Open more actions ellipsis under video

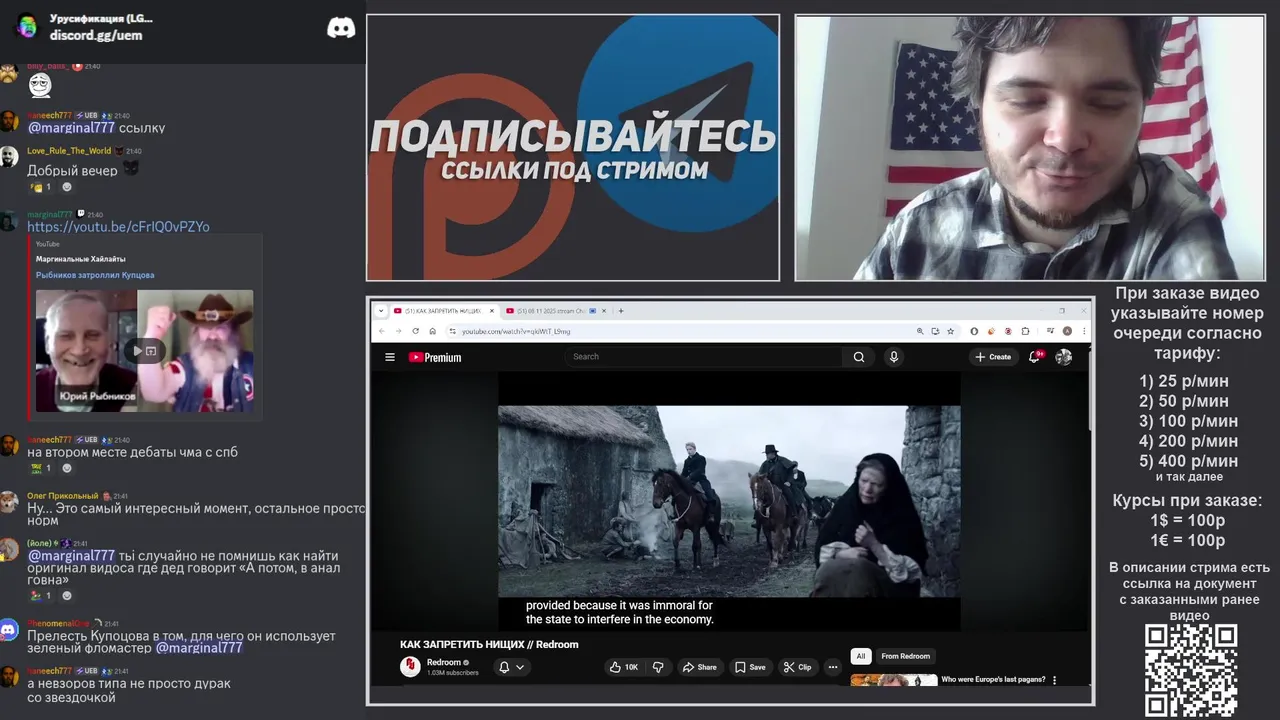coord(832,667)
